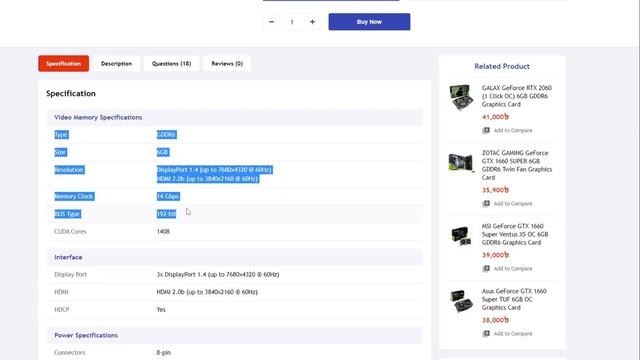Click the 35,900 price of ZOTAC card
The height and width of the screenshot is (360, 640).
(495, 190)
